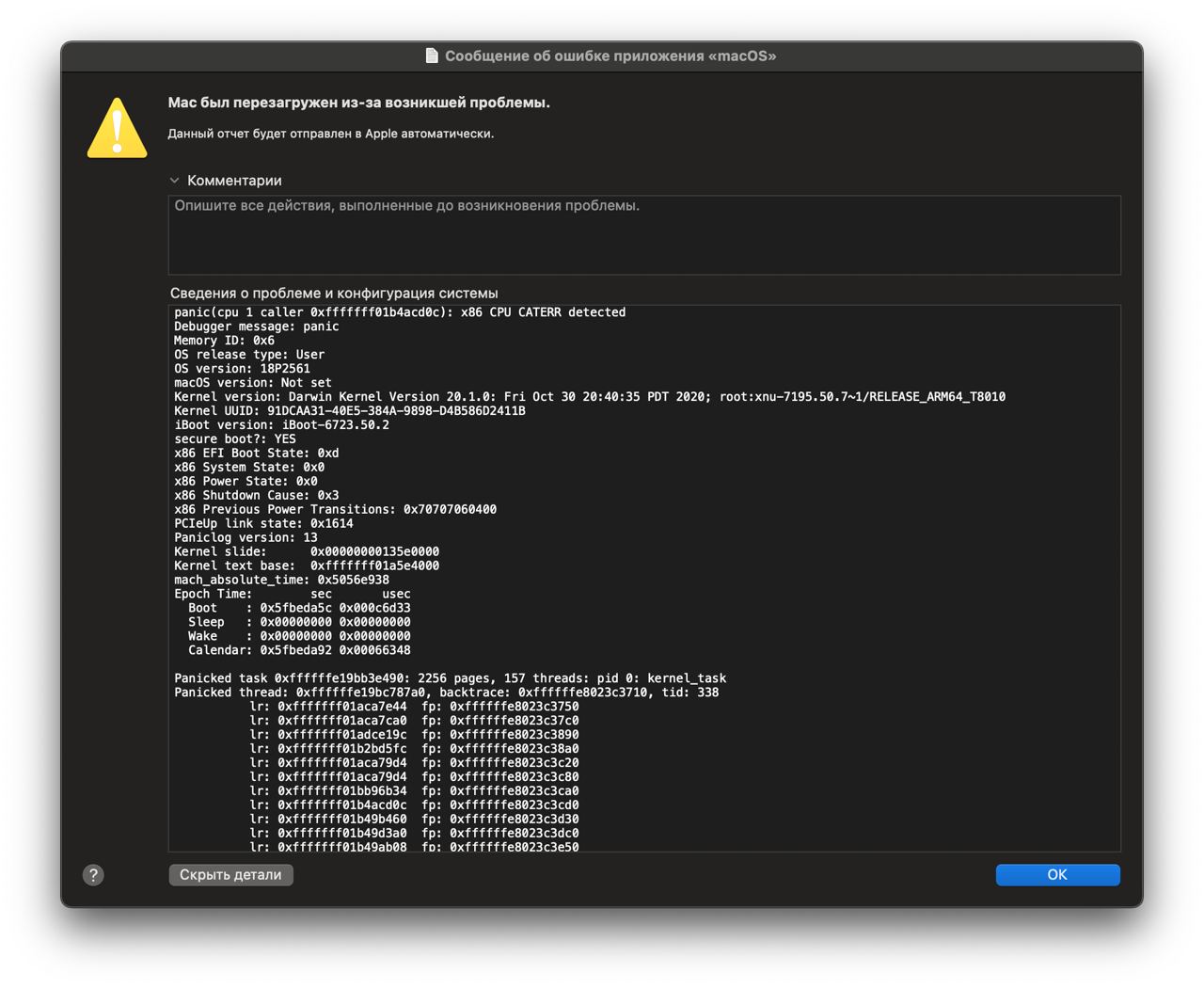Click the 'x86 Shutdown Cause: 0x3' line

257,496
